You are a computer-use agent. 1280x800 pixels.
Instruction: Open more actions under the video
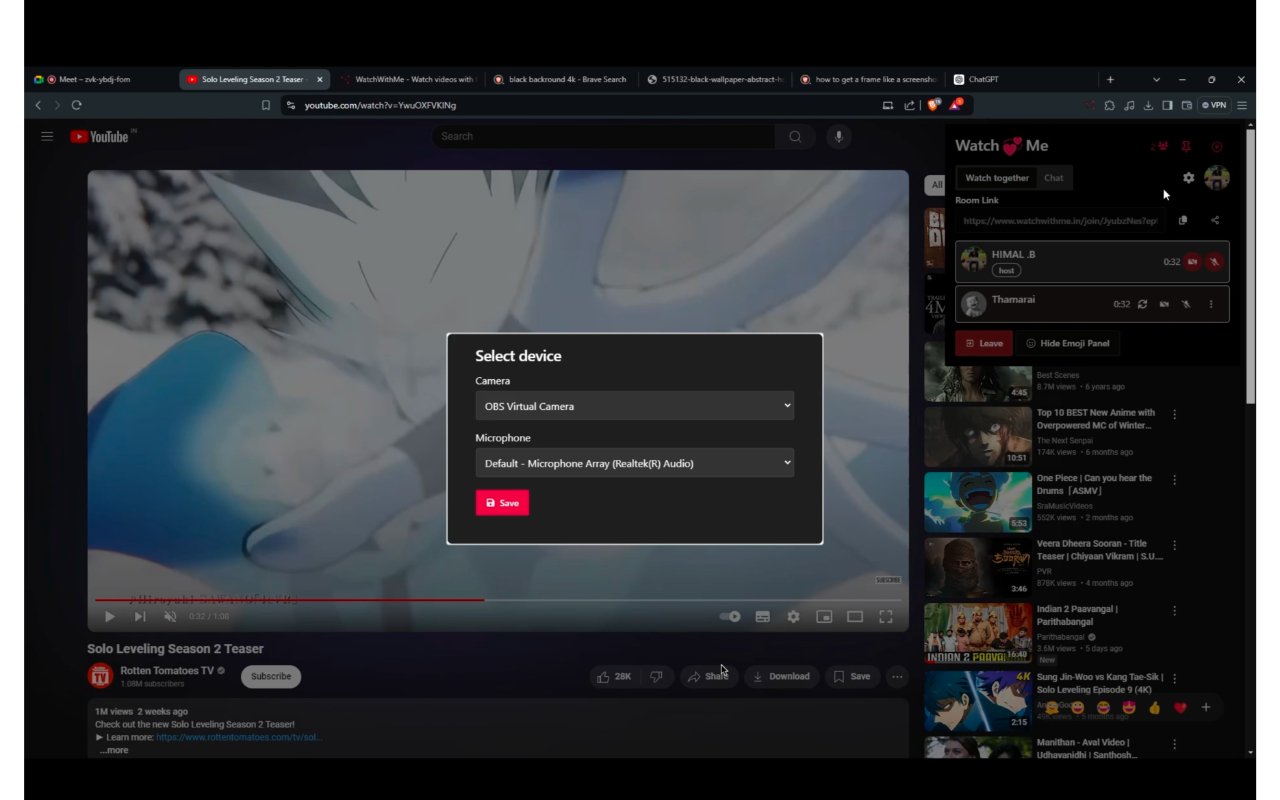[x=897, y=677]
